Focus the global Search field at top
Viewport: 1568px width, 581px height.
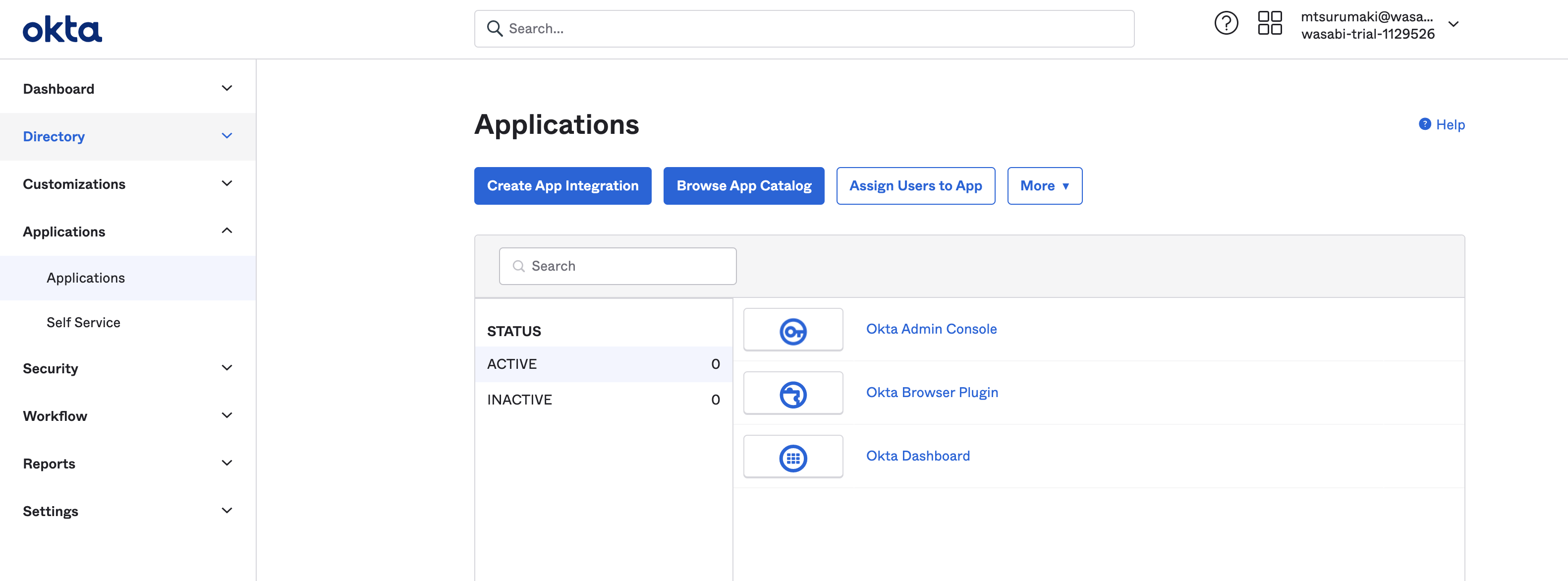(804, 29)
